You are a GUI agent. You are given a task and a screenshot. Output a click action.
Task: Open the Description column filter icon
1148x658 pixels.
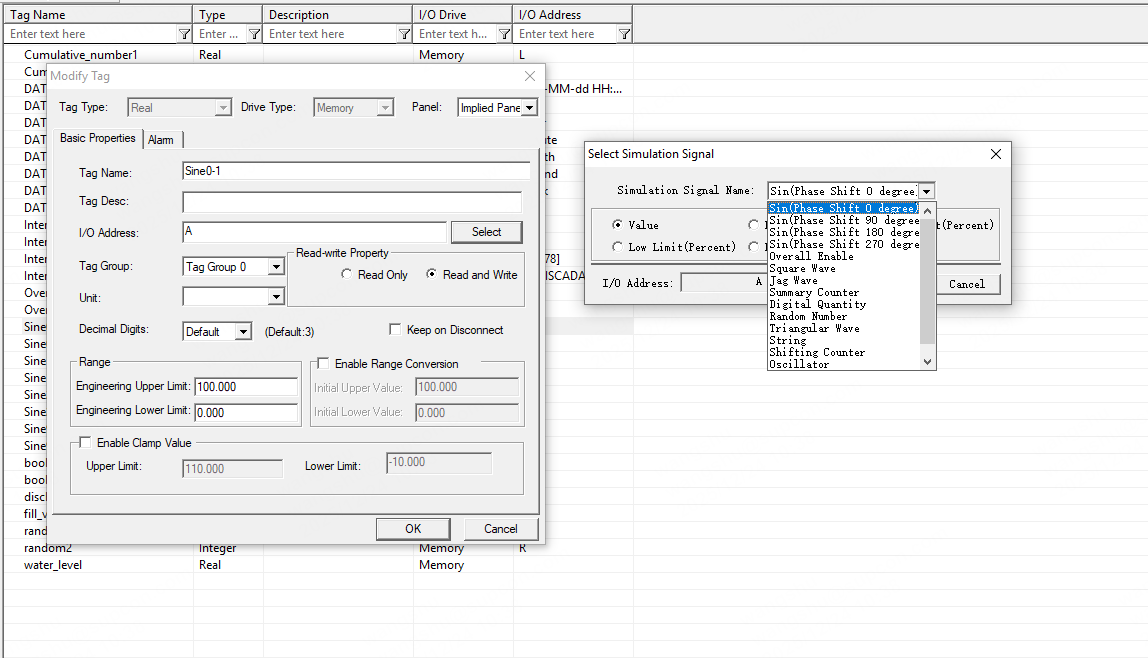[404, 34]
